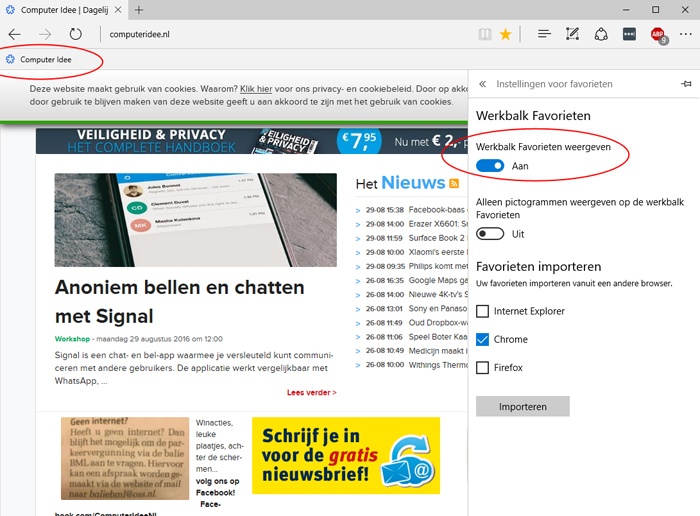Open the Adblock Plus extension icon

pos(659,35)
